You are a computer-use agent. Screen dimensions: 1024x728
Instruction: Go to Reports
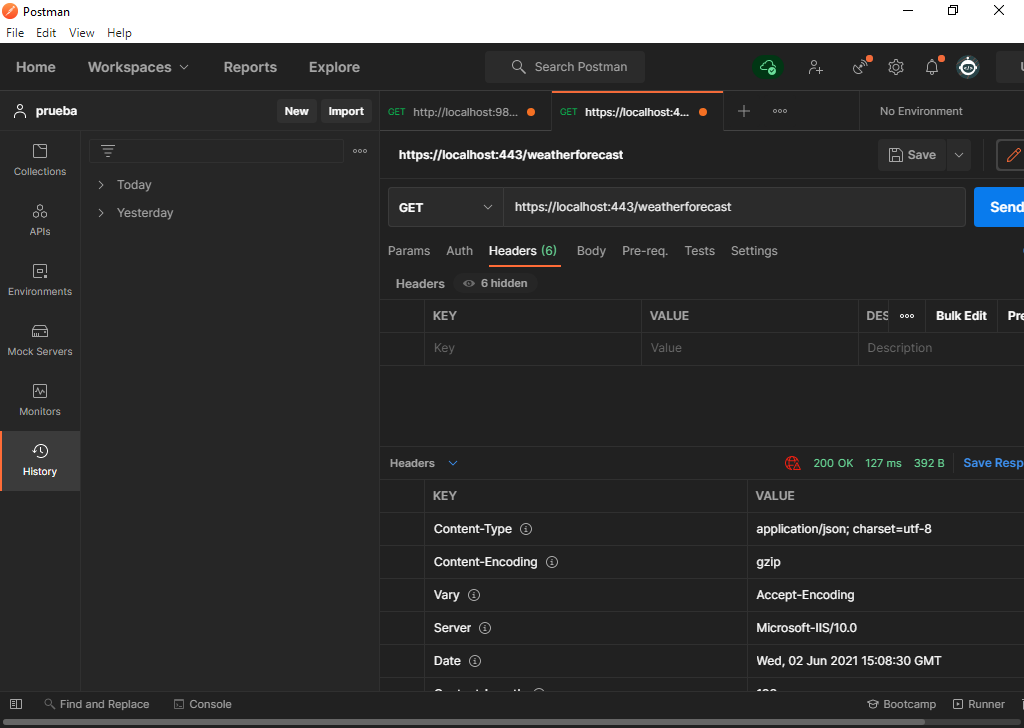(250, 67)
